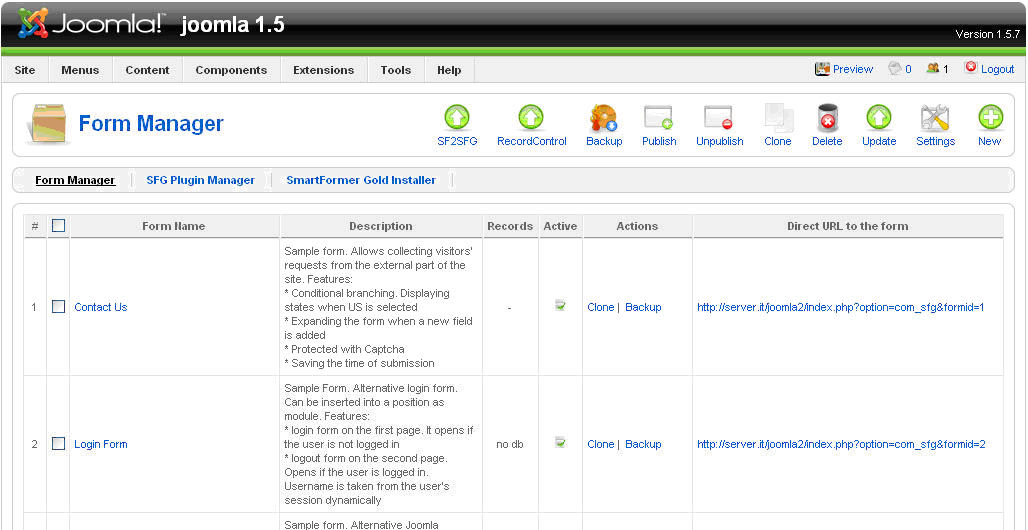
Task: Click the messages icon showing 0
Action: point(895,68)
